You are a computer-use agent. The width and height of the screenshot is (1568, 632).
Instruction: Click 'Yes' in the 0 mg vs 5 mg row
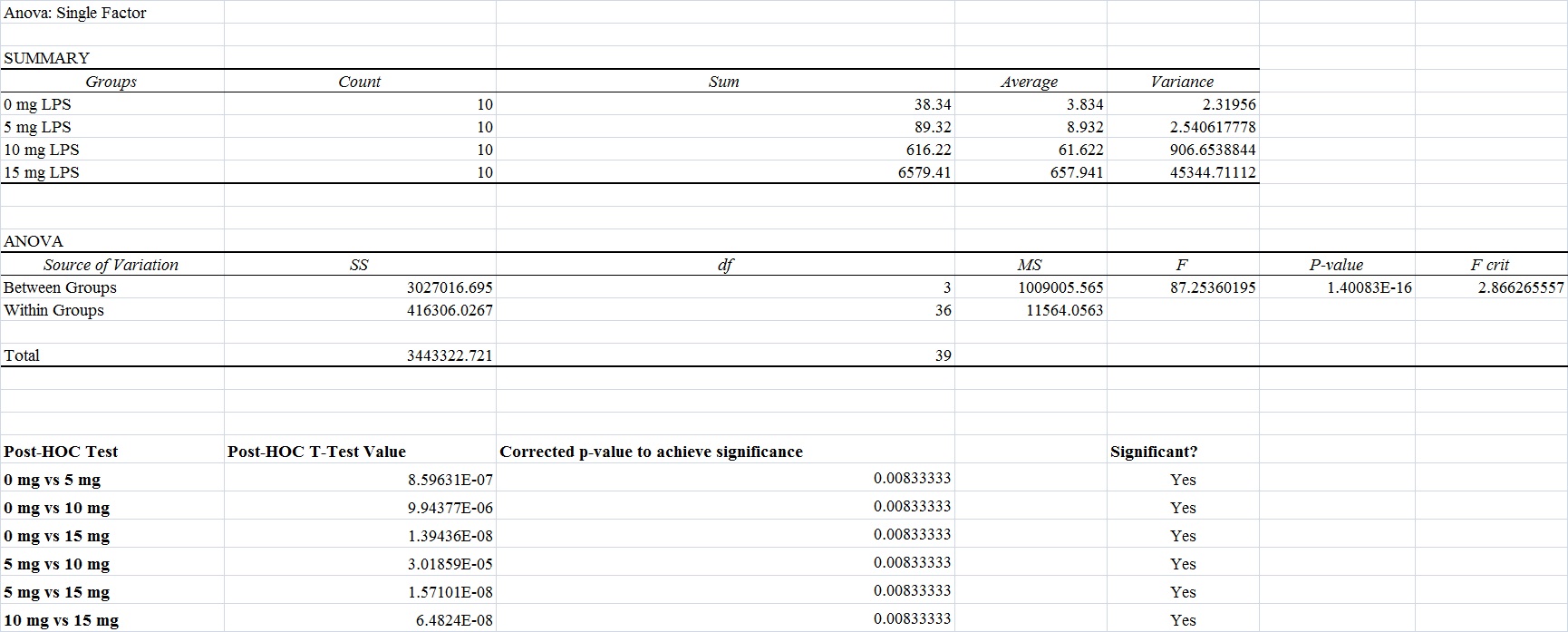(1182, 480)
